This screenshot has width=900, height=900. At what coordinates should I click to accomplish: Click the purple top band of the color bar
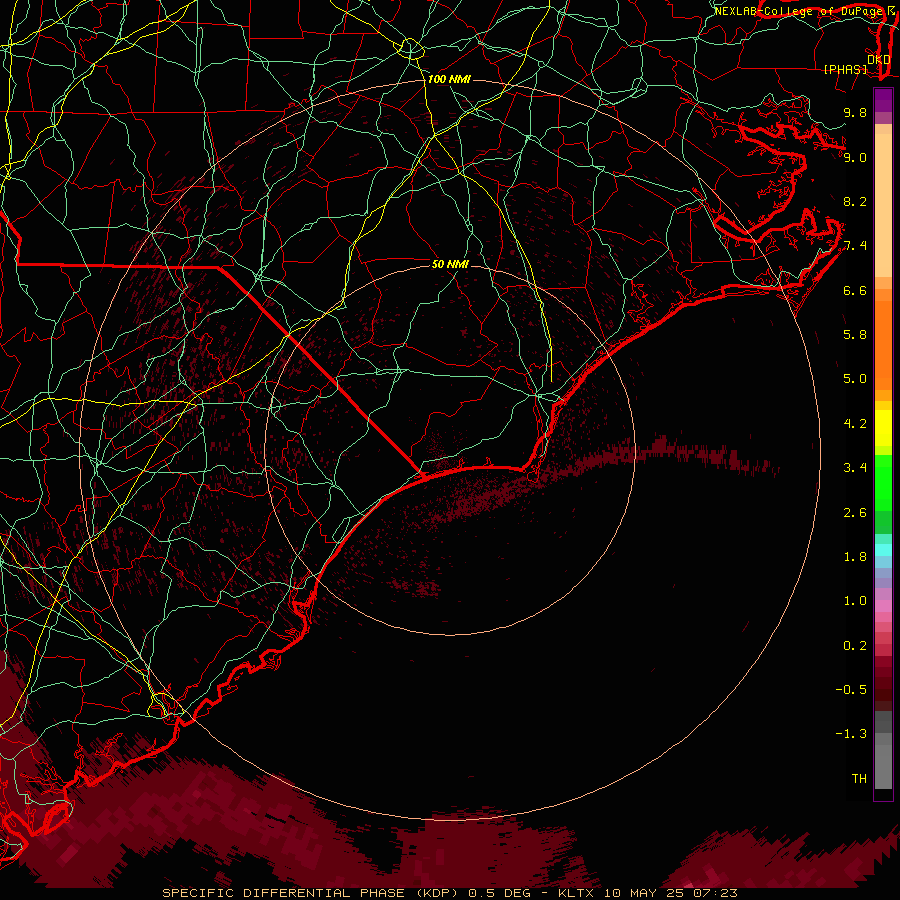pos(883,100)
